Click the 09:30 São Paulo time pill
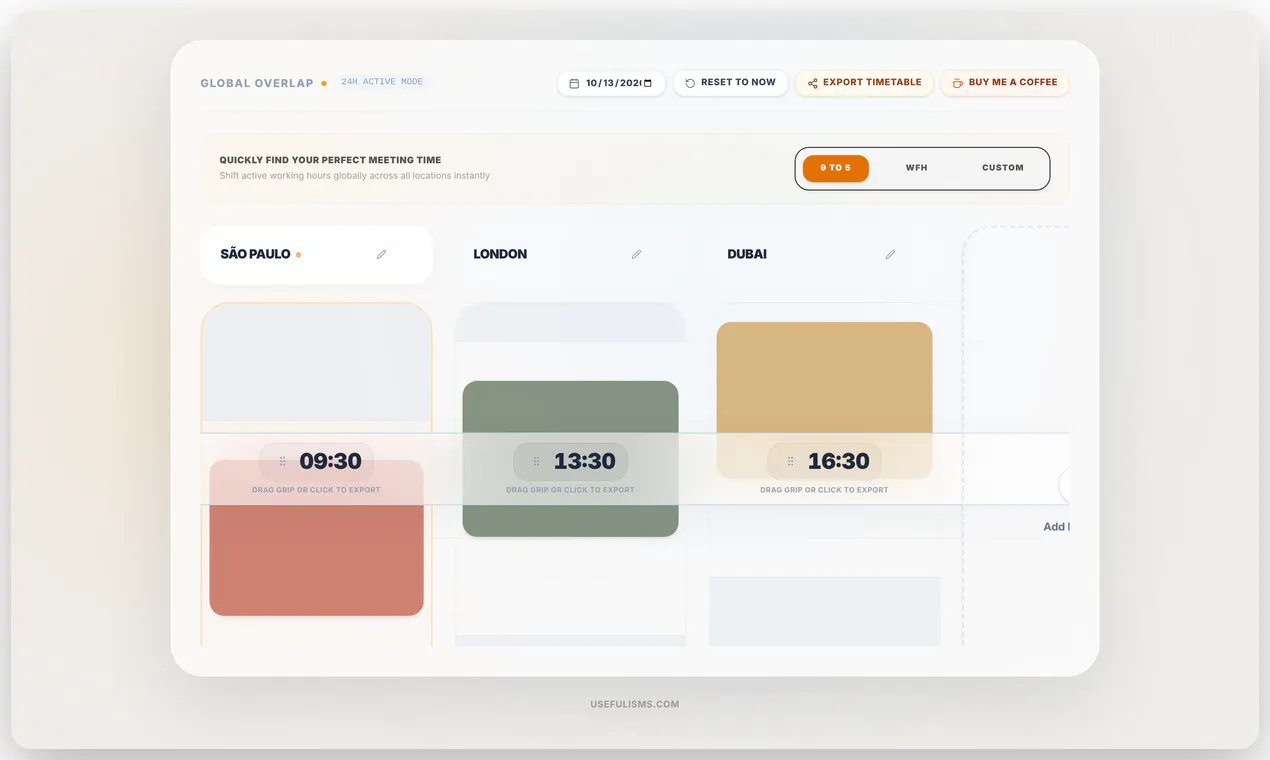The height and width of the screenshot is (760, 1270). pyautogui.click(x=316, y=461)
